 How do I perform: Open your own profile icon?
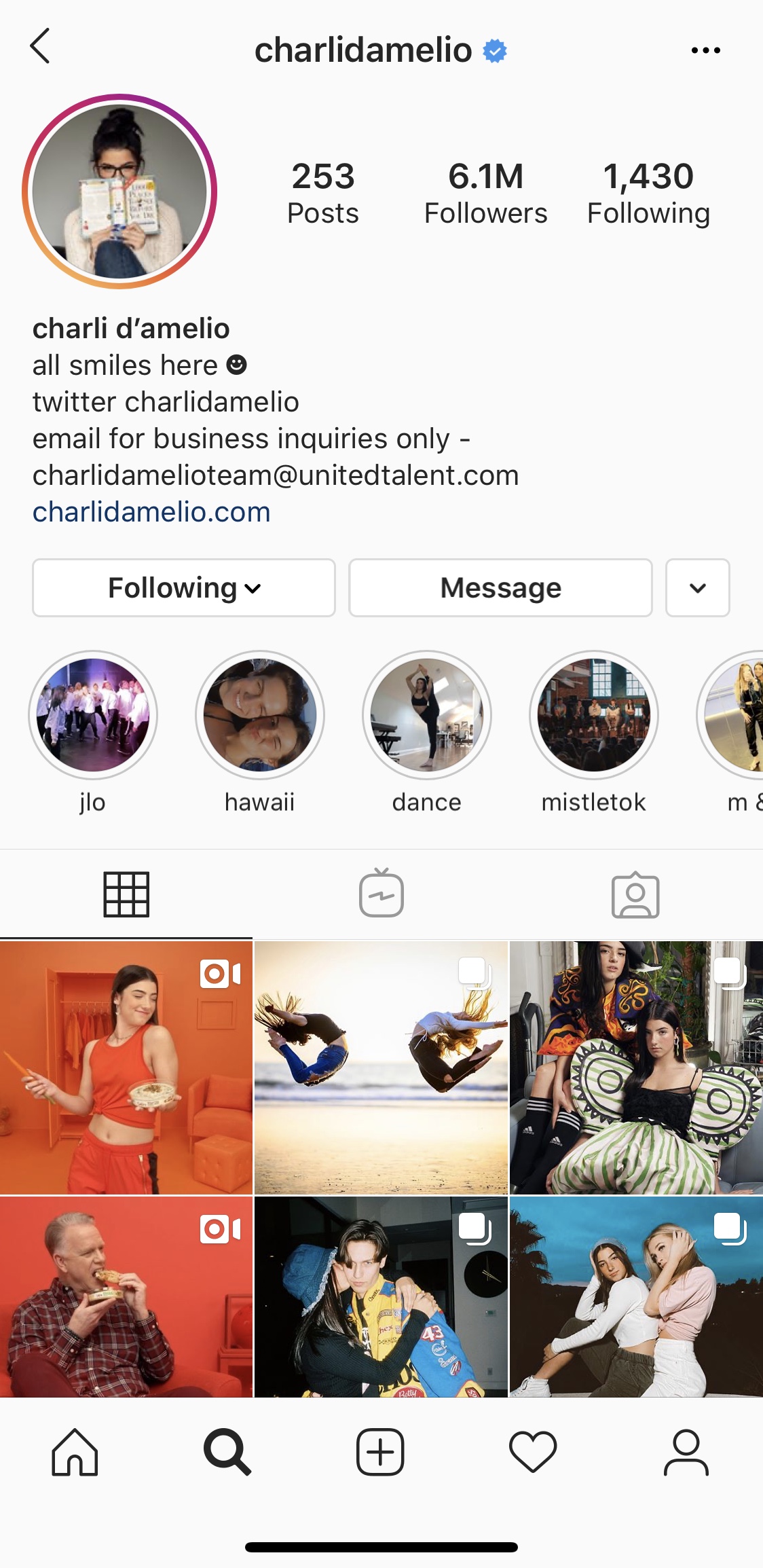pyautogui.click(x=686, y=1452)
